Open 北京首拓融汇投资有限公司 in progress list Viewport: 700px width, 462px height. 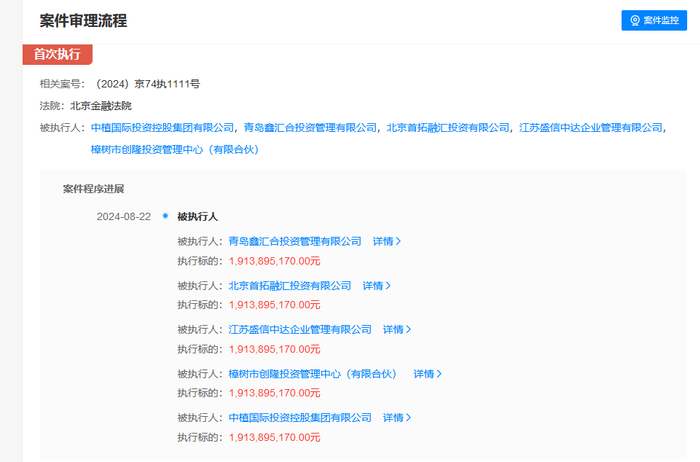point(290,286)
